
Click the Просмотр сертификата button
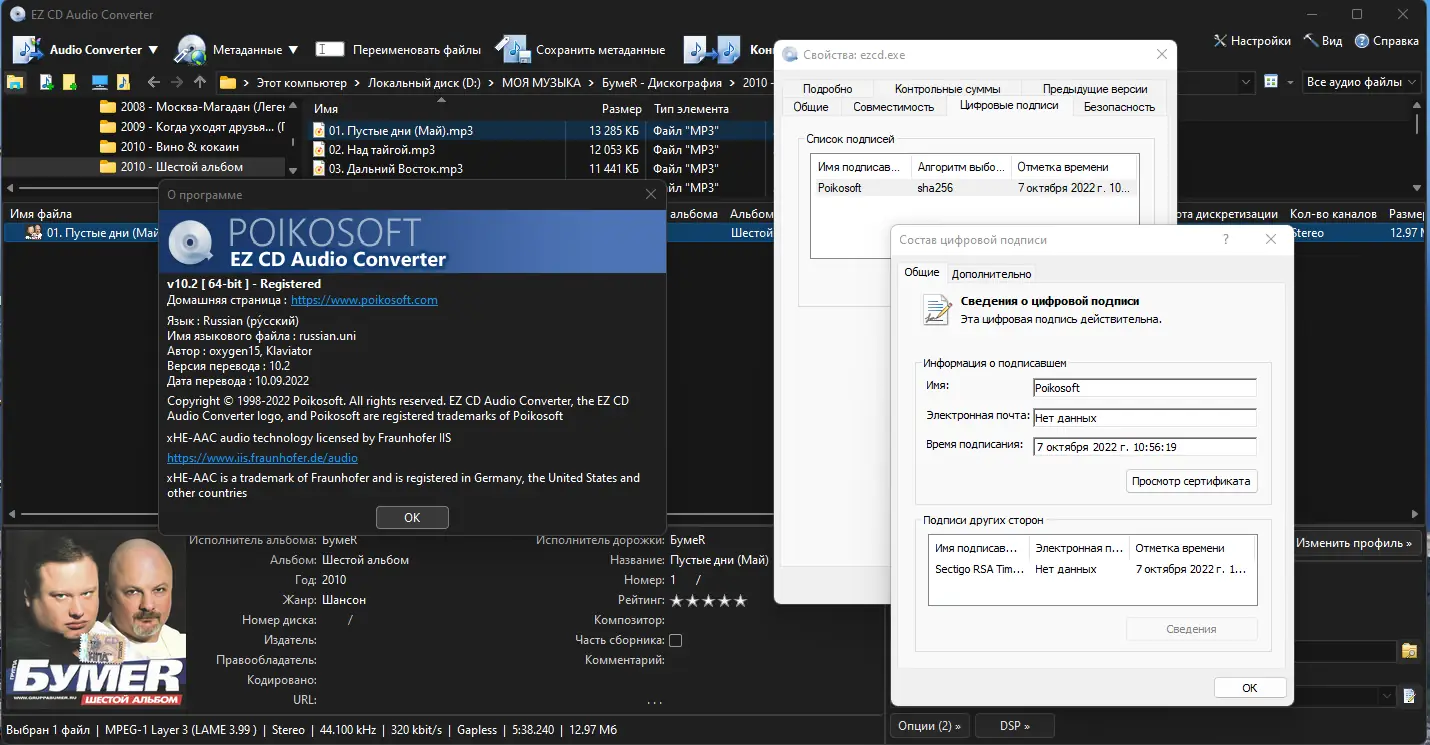(x=1191, y=481)
